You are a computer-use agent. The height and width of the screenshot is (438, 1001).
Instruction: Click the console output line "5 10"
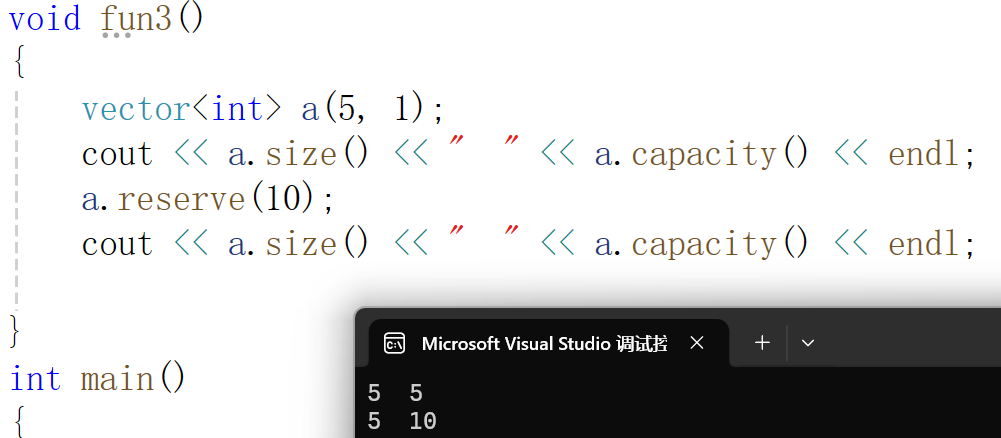(x=402, y=421)
